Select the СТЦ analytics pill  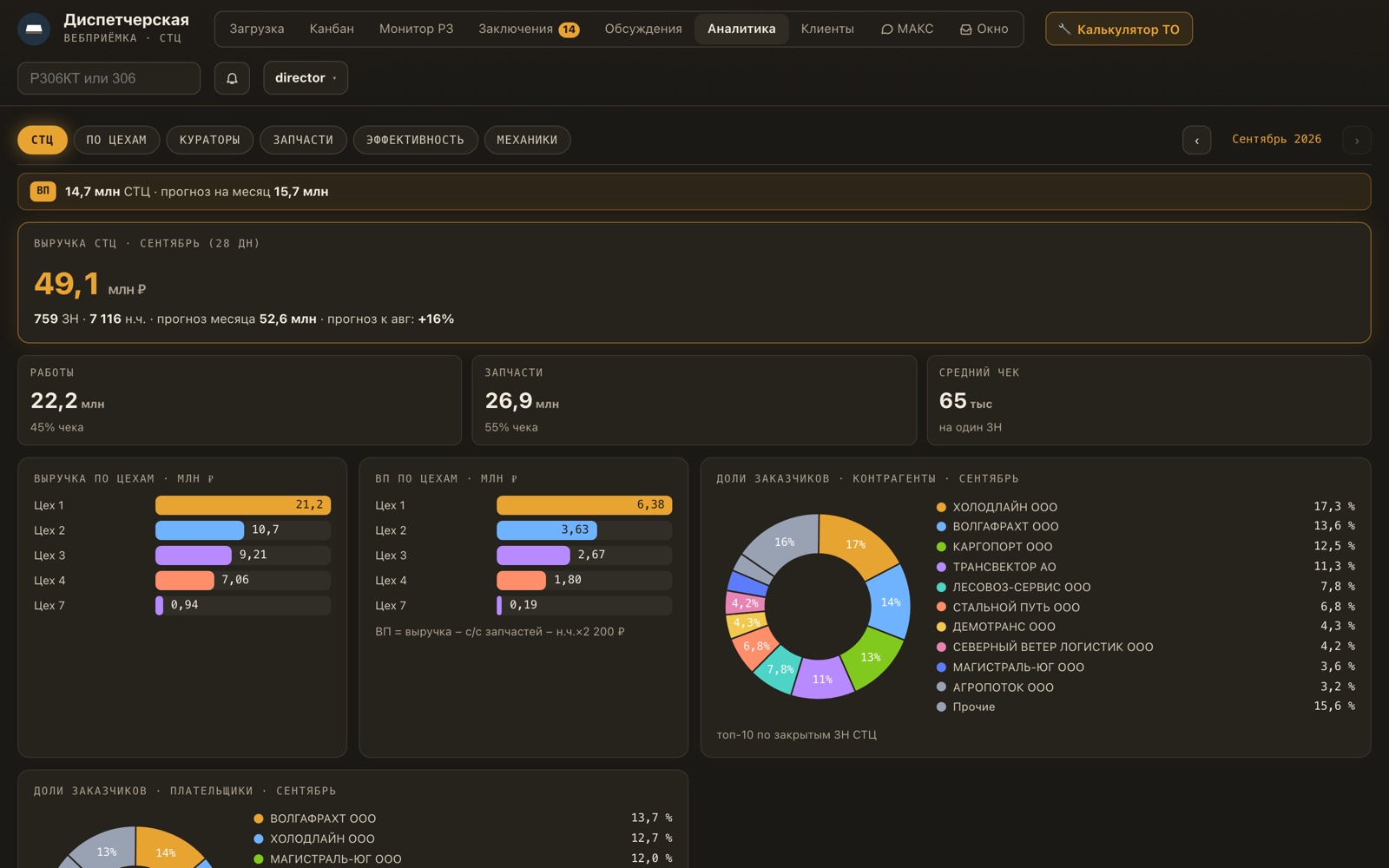[43, 140]
